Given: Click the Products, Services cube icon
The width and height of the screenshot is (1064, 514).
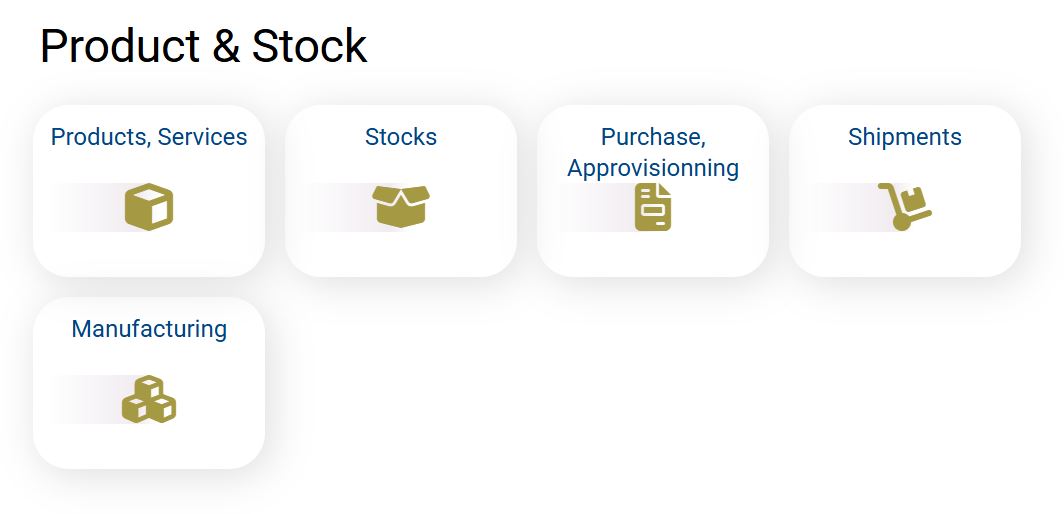Looking at the screenshot, I should pos(149,207).
